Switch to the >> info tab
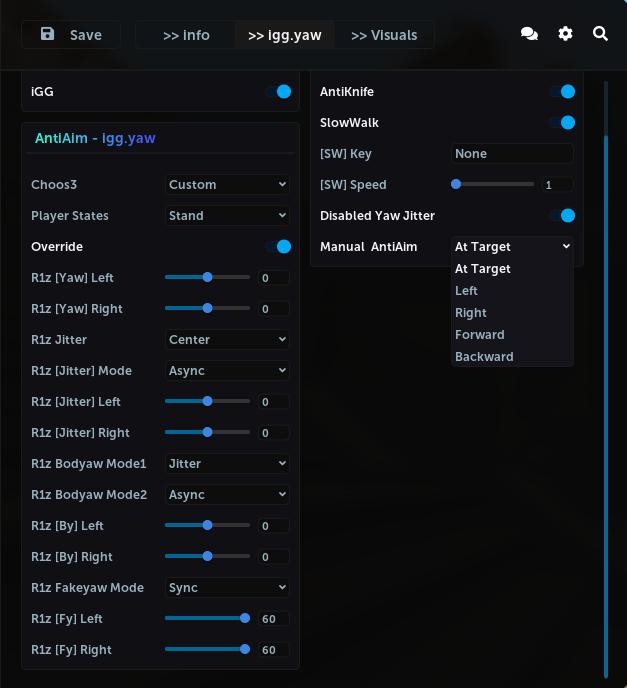 pyautogui.click(x=186, y=35)
